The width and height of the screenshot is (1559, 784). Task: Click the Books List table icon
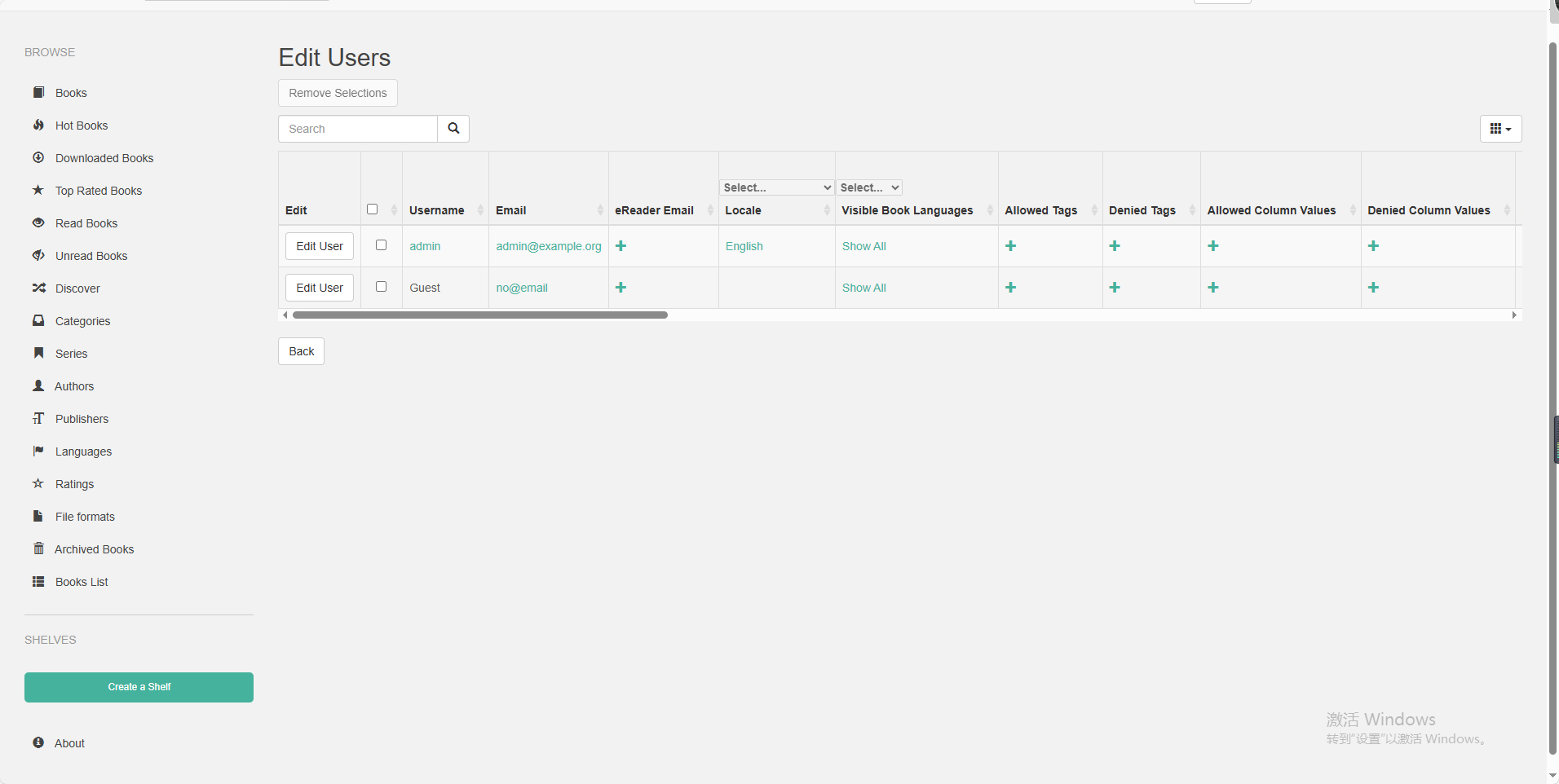click(38, 581)
